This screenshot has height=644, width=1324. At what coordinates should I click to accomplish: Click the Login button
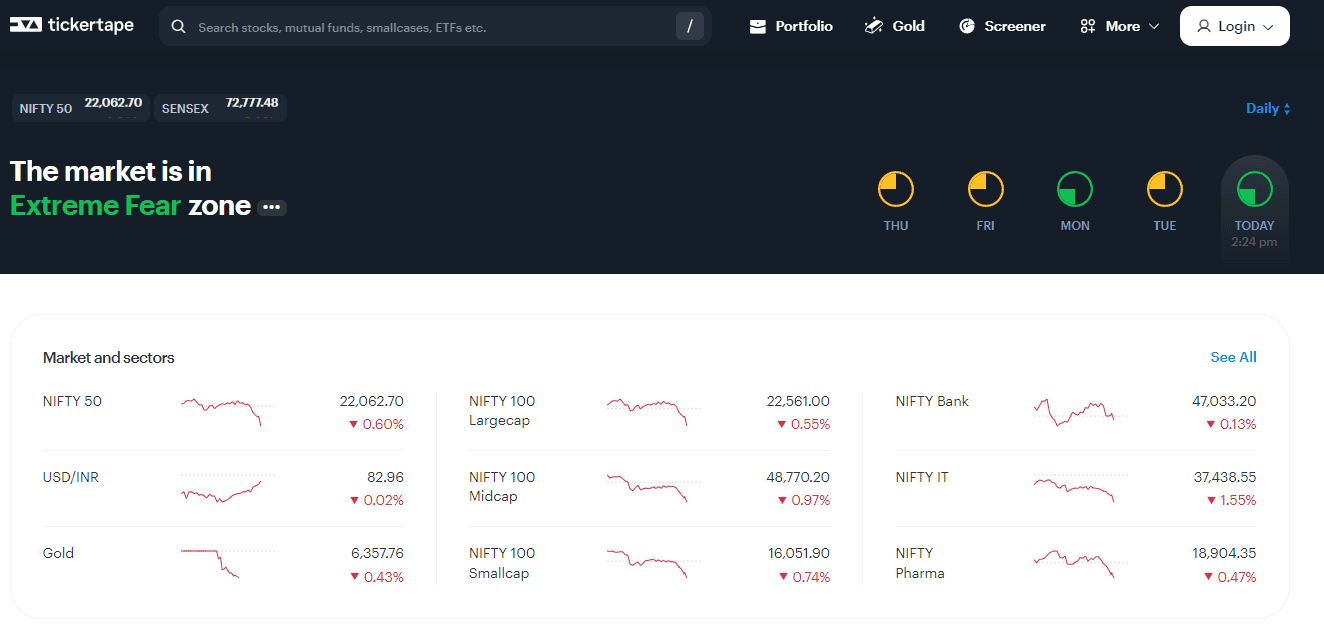1235,26
